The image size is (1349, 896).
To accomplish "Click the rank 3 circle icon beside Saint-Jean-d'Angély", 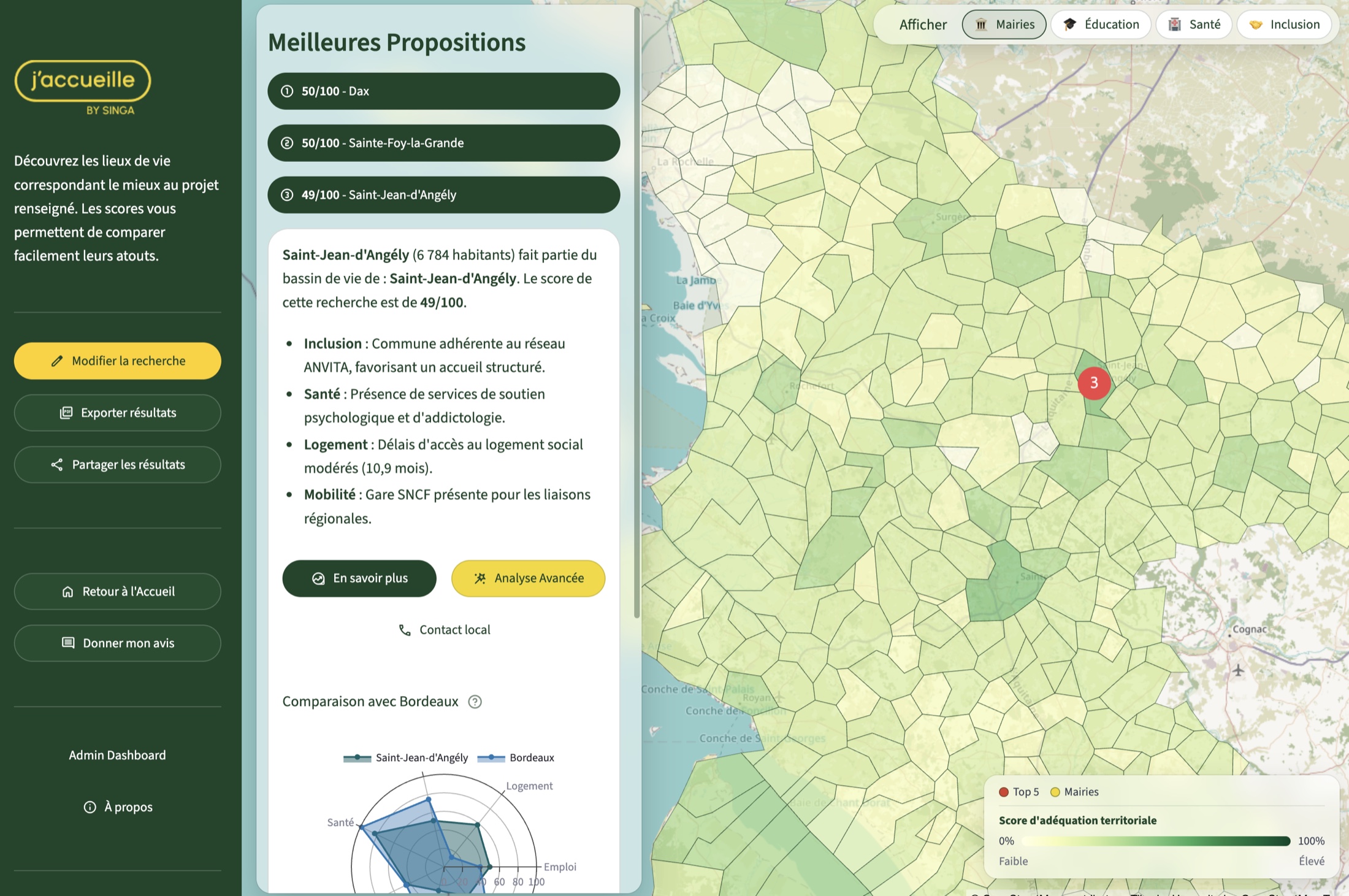I will (x=286, y=195).
